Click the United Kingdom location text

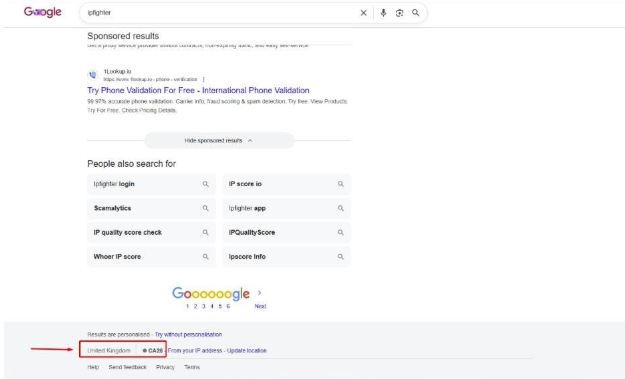tap(109, 351)
